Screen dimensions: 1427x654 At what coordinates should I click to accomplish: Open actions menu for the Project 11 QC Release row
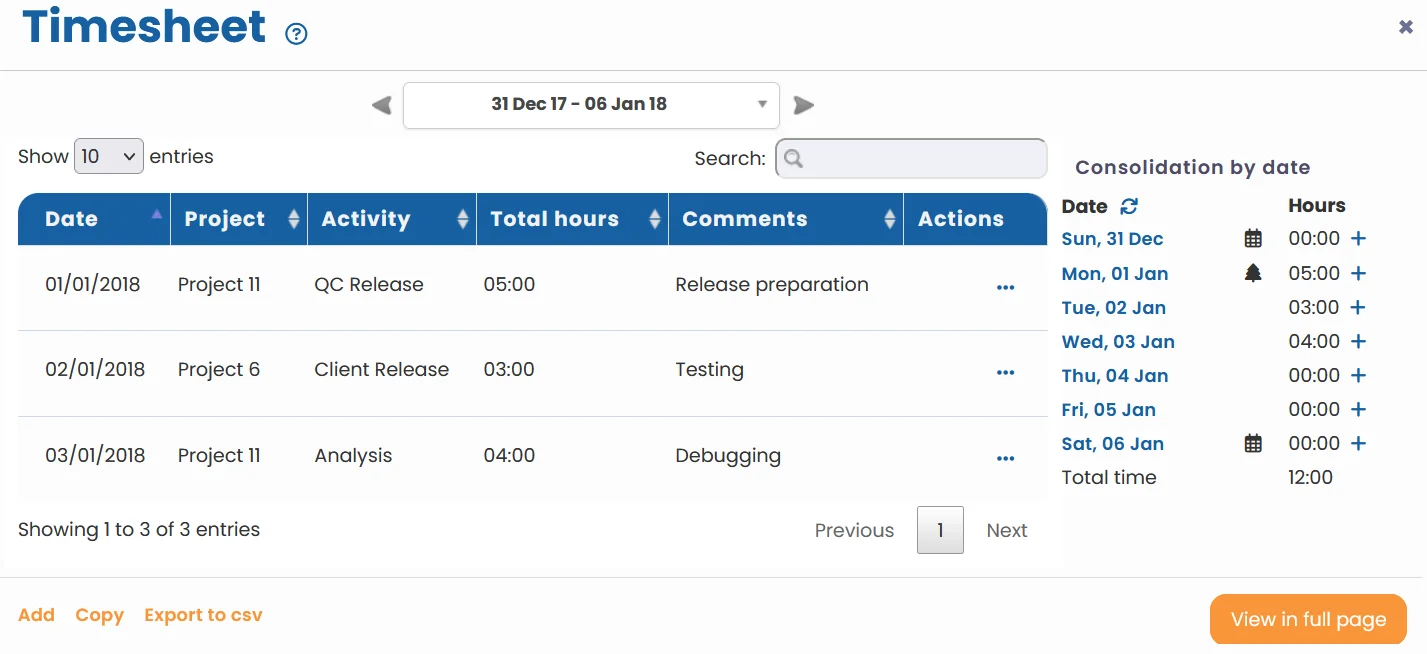(1005, 287)
